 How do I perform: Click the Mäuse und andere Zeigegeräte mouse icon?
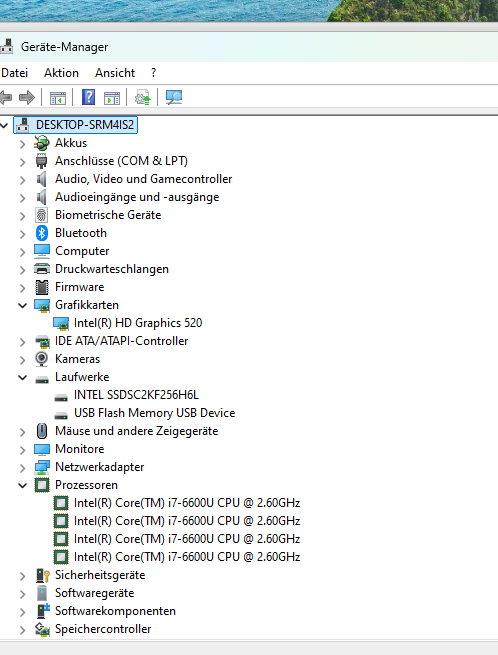coord(41,431)
